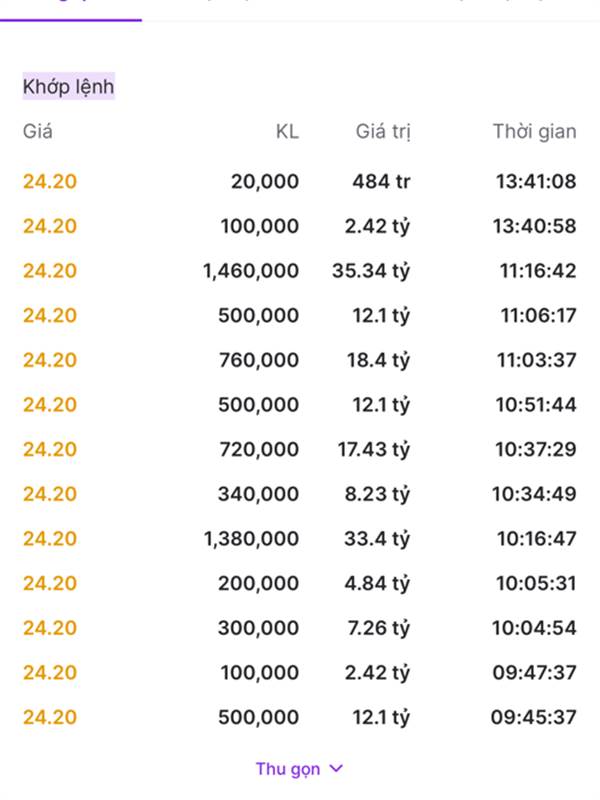600x800 pixels.
Task: Select the 1,380,000 volume trade row
Action: click(299, 538)
